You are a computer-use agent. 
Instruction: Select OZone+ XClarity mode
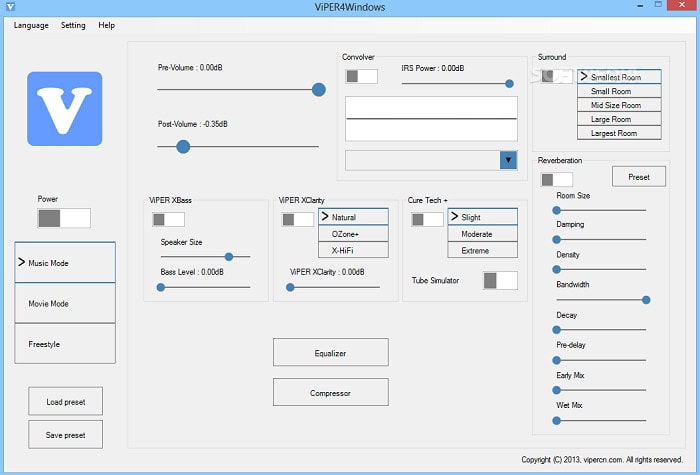354,233
